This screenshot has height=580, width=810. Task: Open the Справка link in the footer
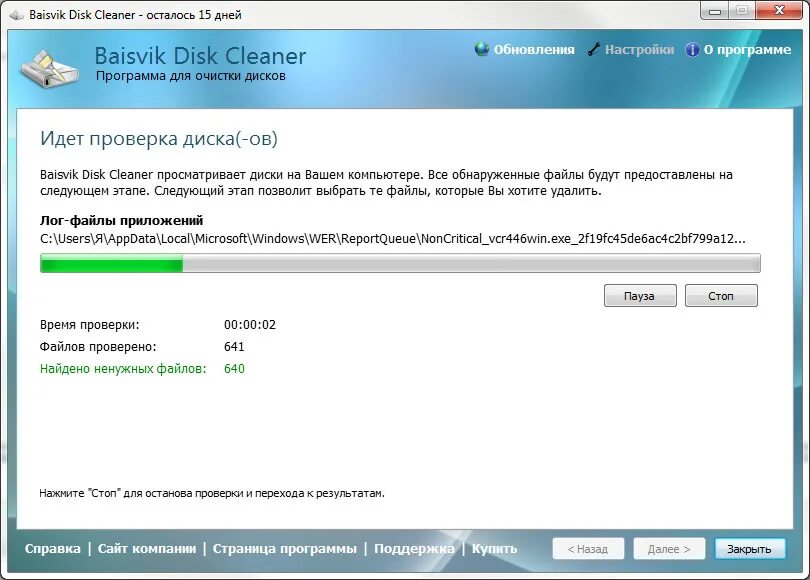pyautogui.click(x=53, y=548)
